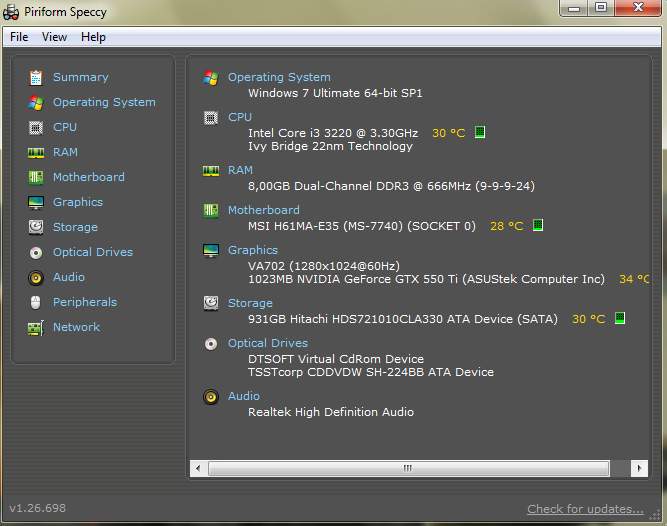This screenshot has height=526, width=667.
Task: Select Audio label in the sidebar
Action: tap(69, 277)
